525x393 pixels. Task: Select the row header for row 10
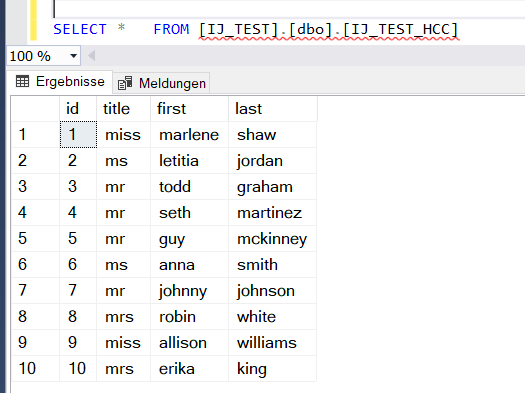35,369
